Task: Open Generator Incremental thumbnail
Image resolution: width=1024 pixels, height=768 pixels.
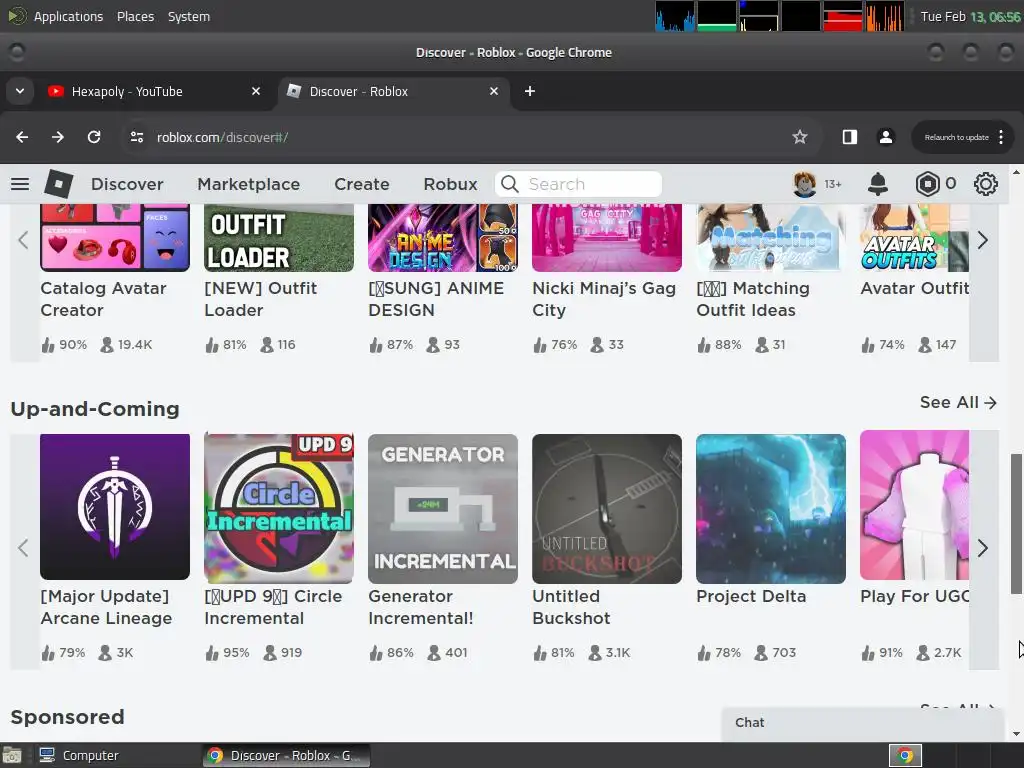Action: point(443,509)
